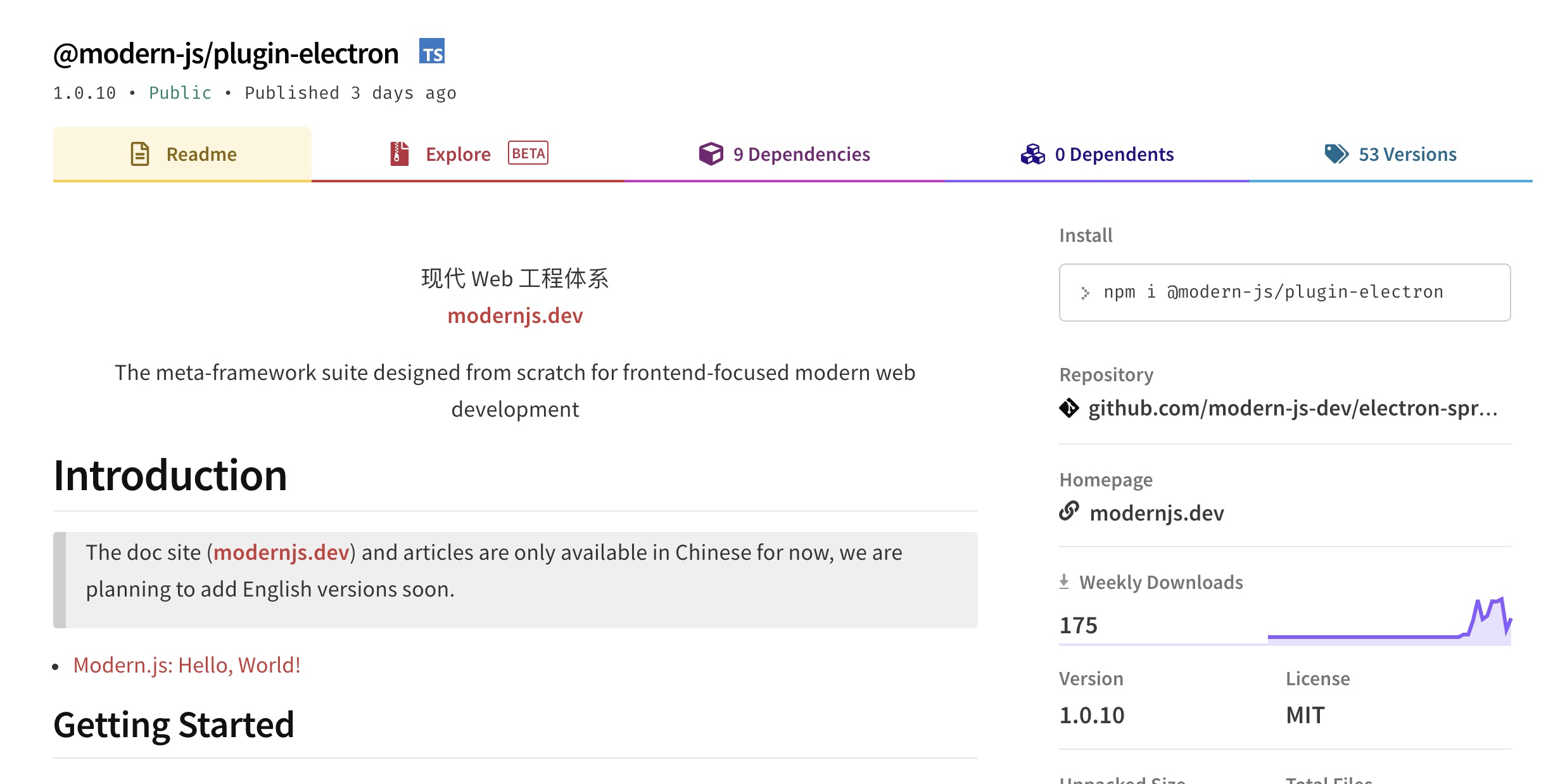Click the Versions tags icon

tap(1336, 154)
